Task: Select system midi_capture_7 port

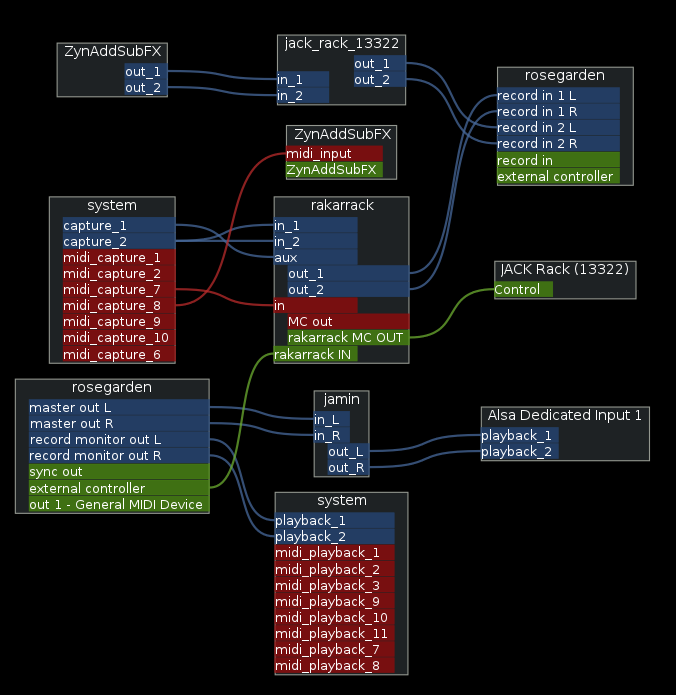Action: pos(119,289)
